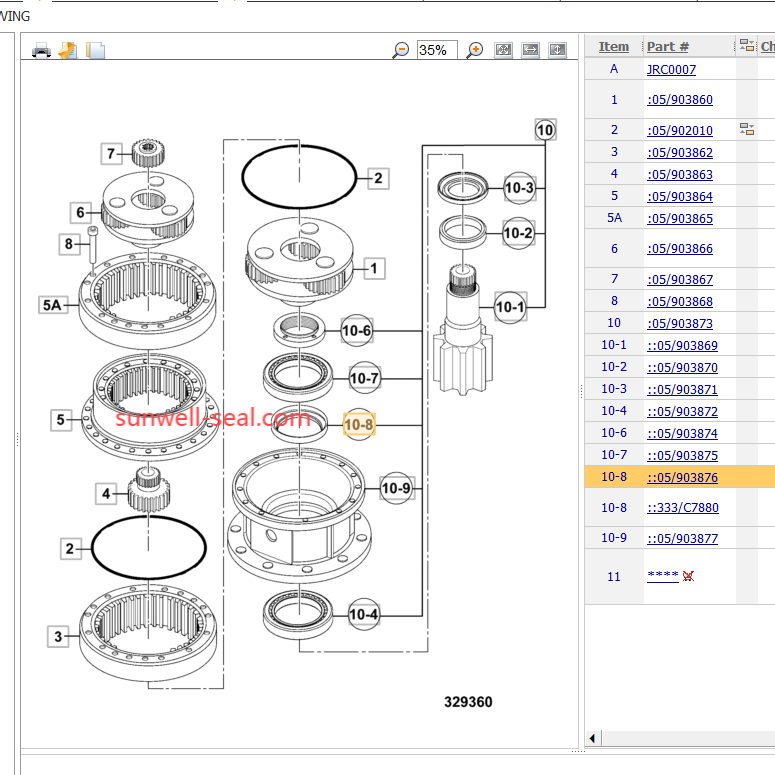This screenshot has width=775, height=775.
Task: Select the 5A callout label on diagram
Action: coord(53,305)
